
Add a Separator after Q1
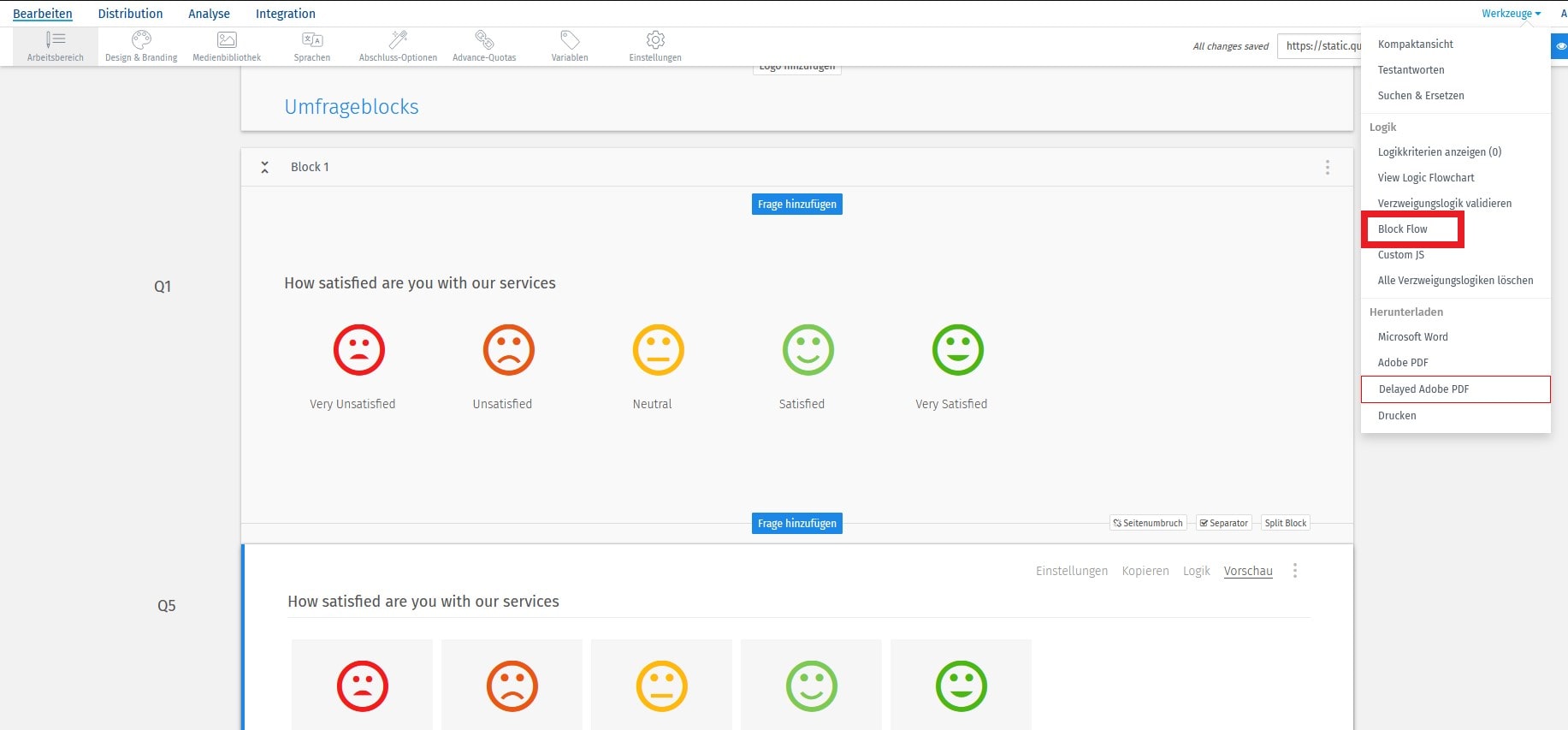[x=1224, y=523]
